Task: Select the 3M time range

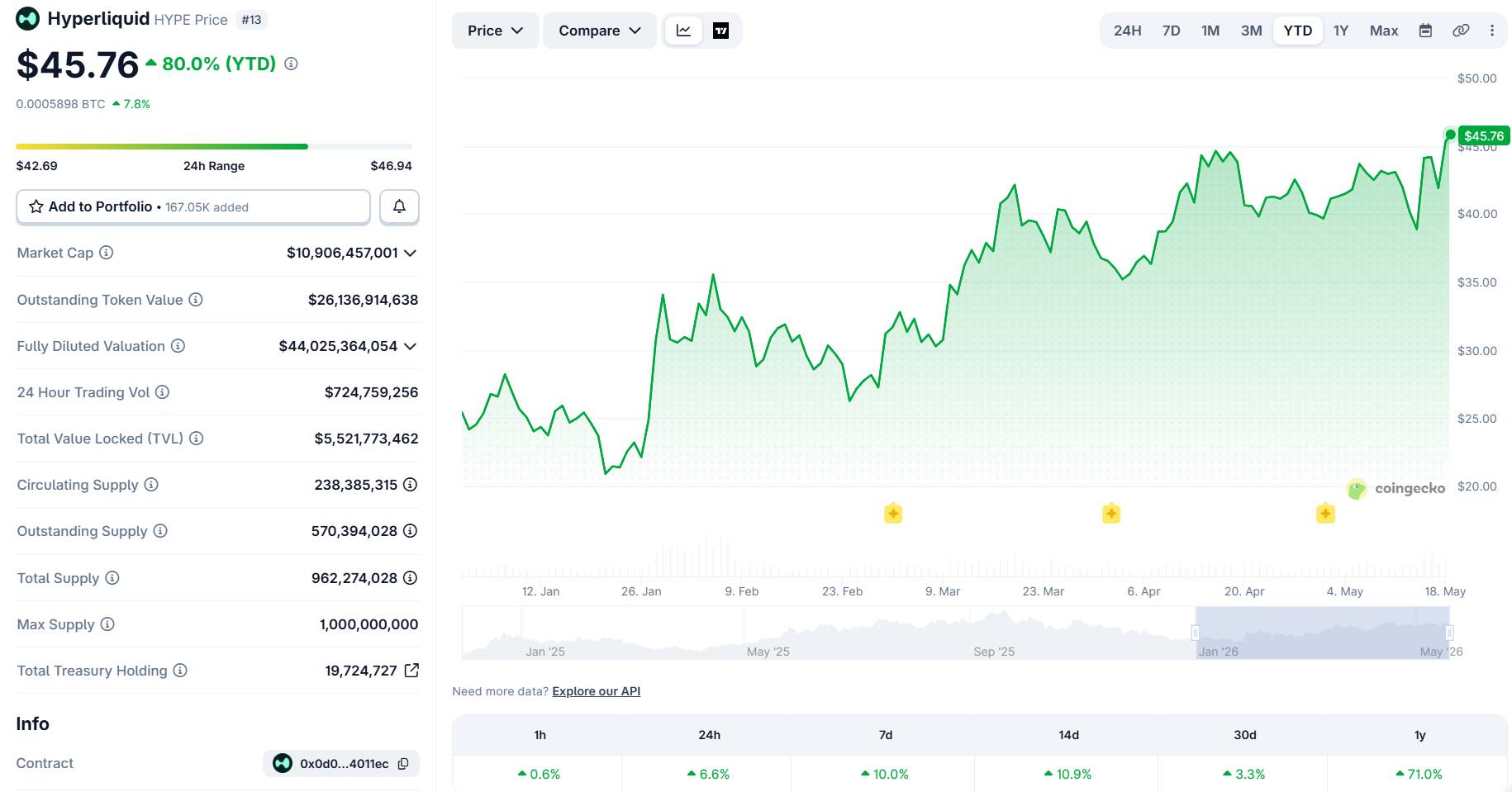Action: [1251, 31]
